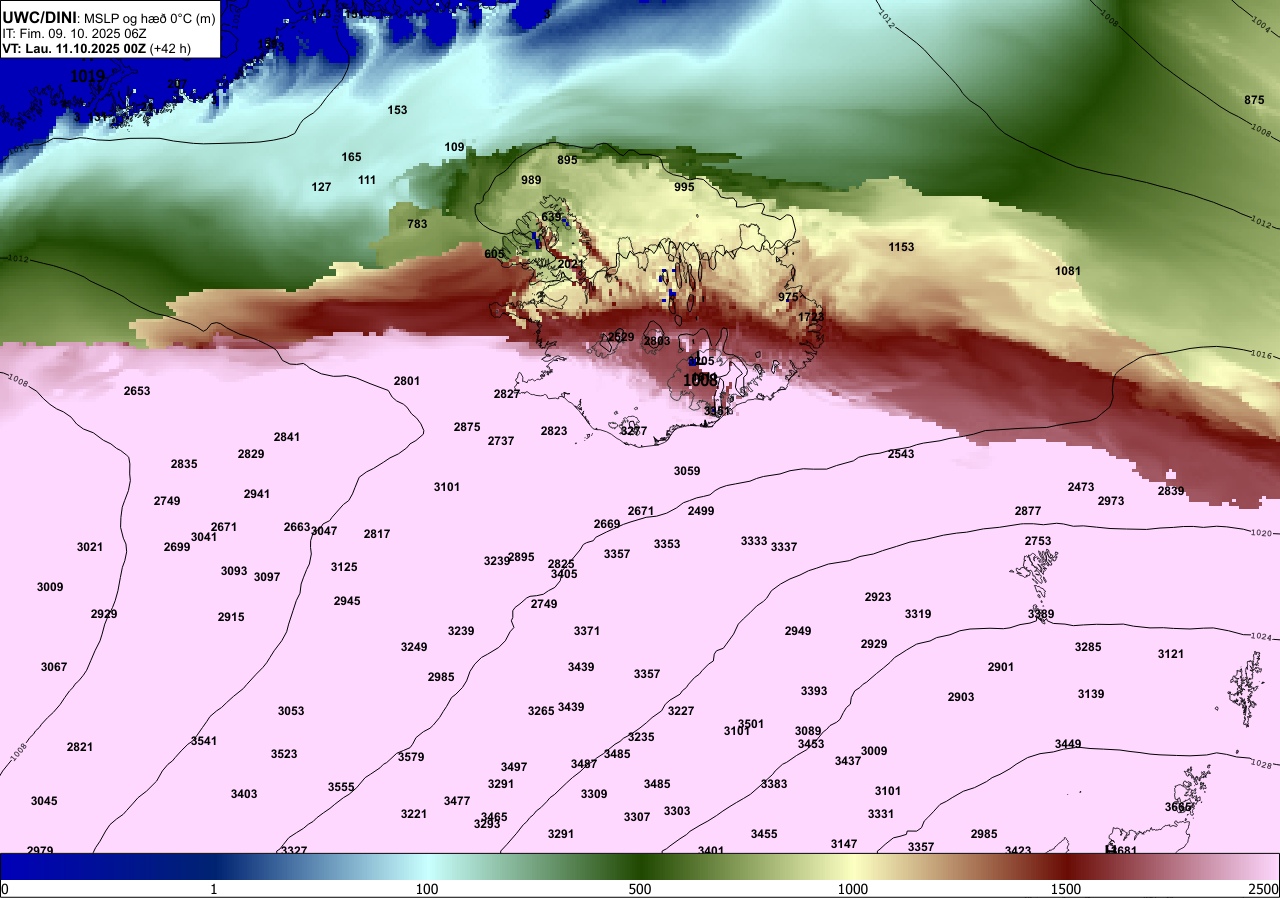
Task: Click the map value 783
Action: (x=417, y=224)
